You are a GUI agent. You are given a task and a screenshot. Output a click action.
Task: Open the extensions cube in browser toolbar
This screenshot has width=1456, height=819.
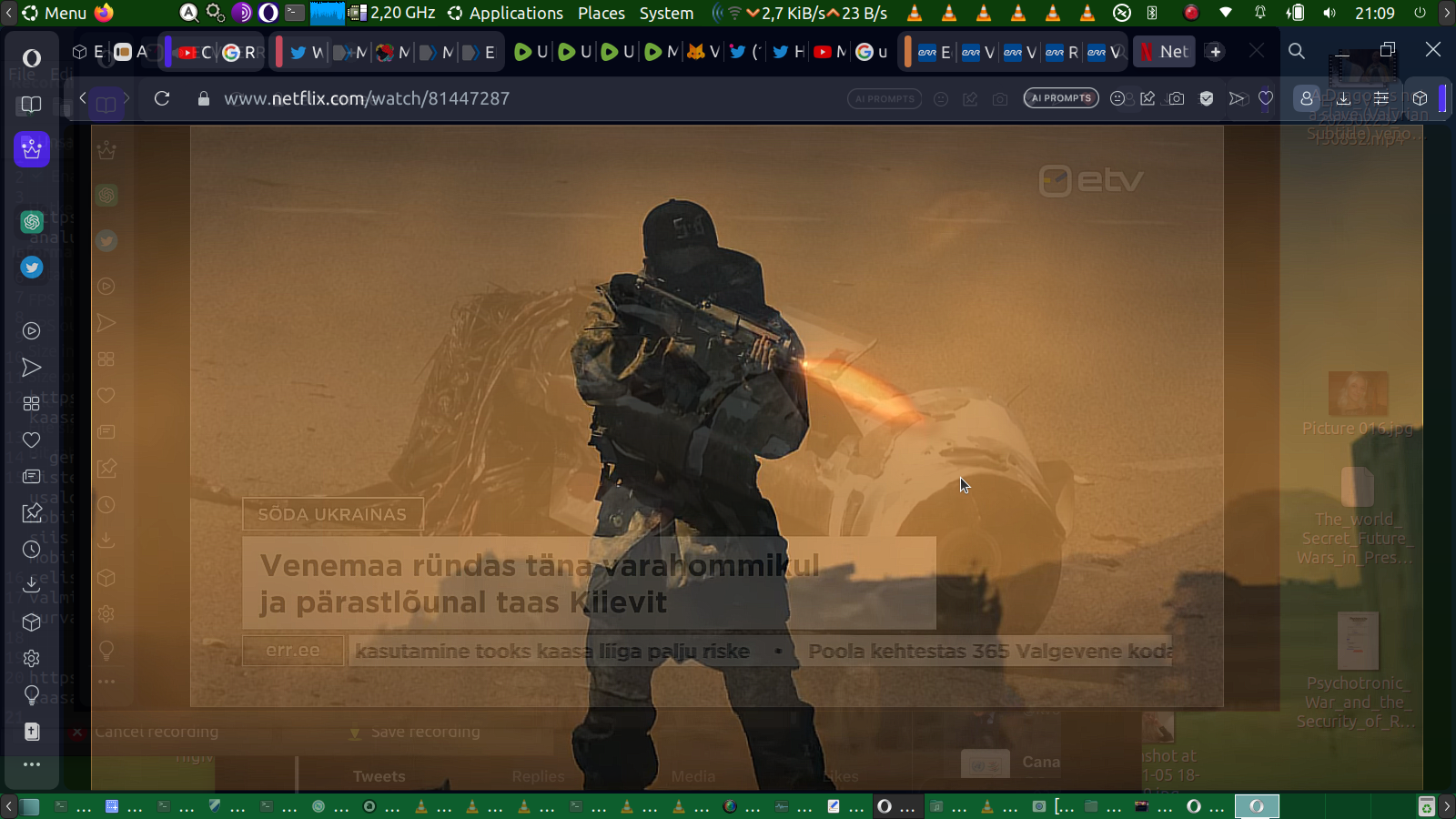click(1421, 98)
